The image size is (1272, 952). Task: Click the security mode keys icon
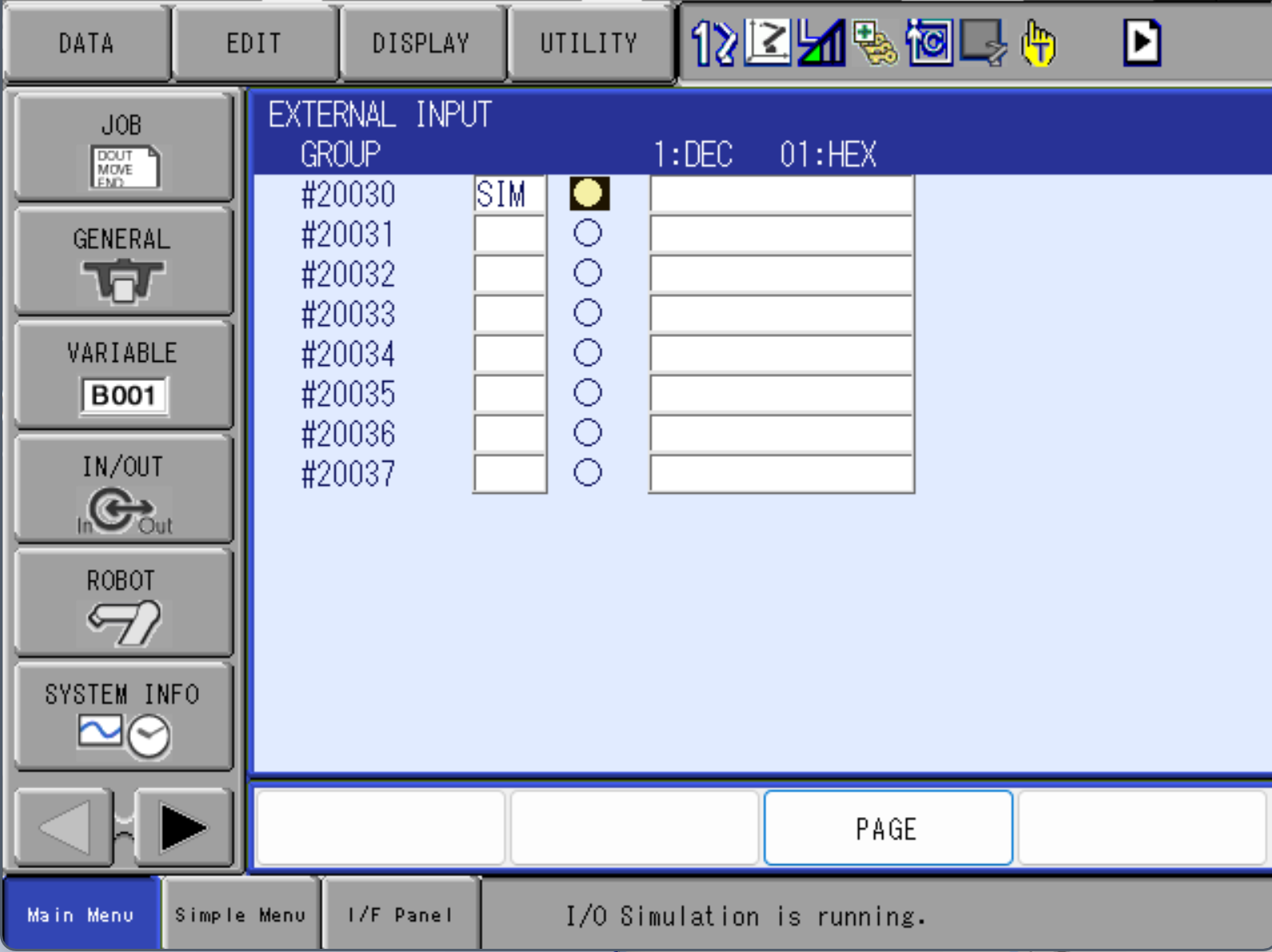pos(875,42)
